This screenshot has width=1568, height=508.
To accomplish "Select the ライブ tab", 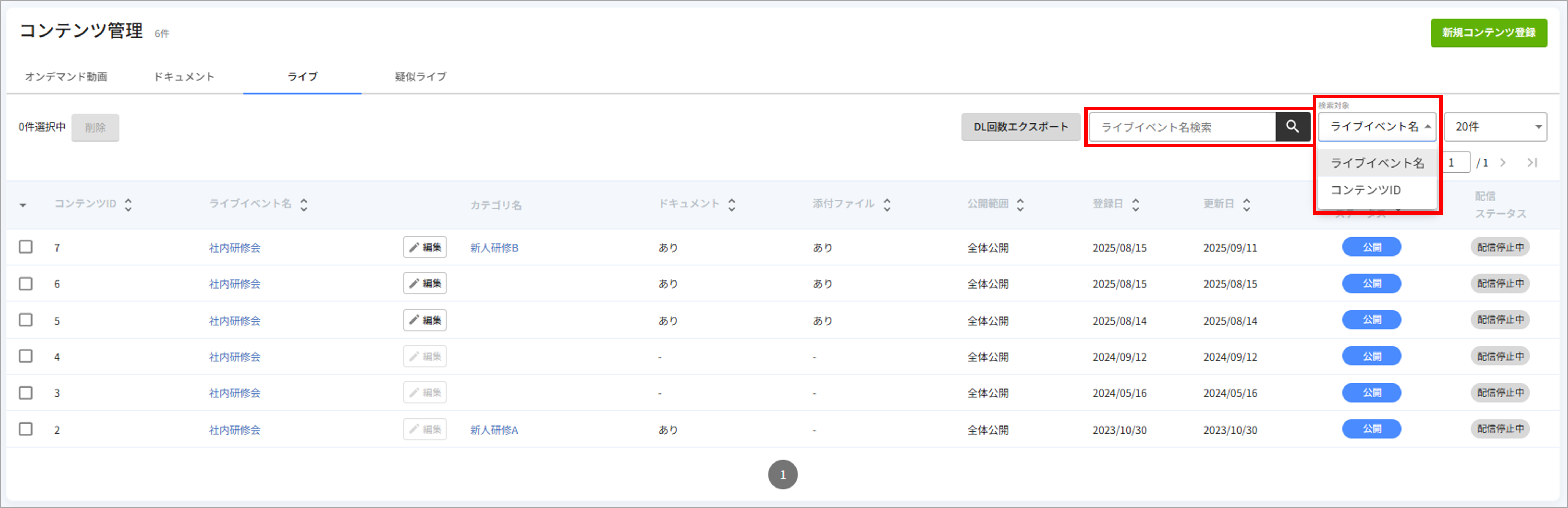I will coord(302,77).
